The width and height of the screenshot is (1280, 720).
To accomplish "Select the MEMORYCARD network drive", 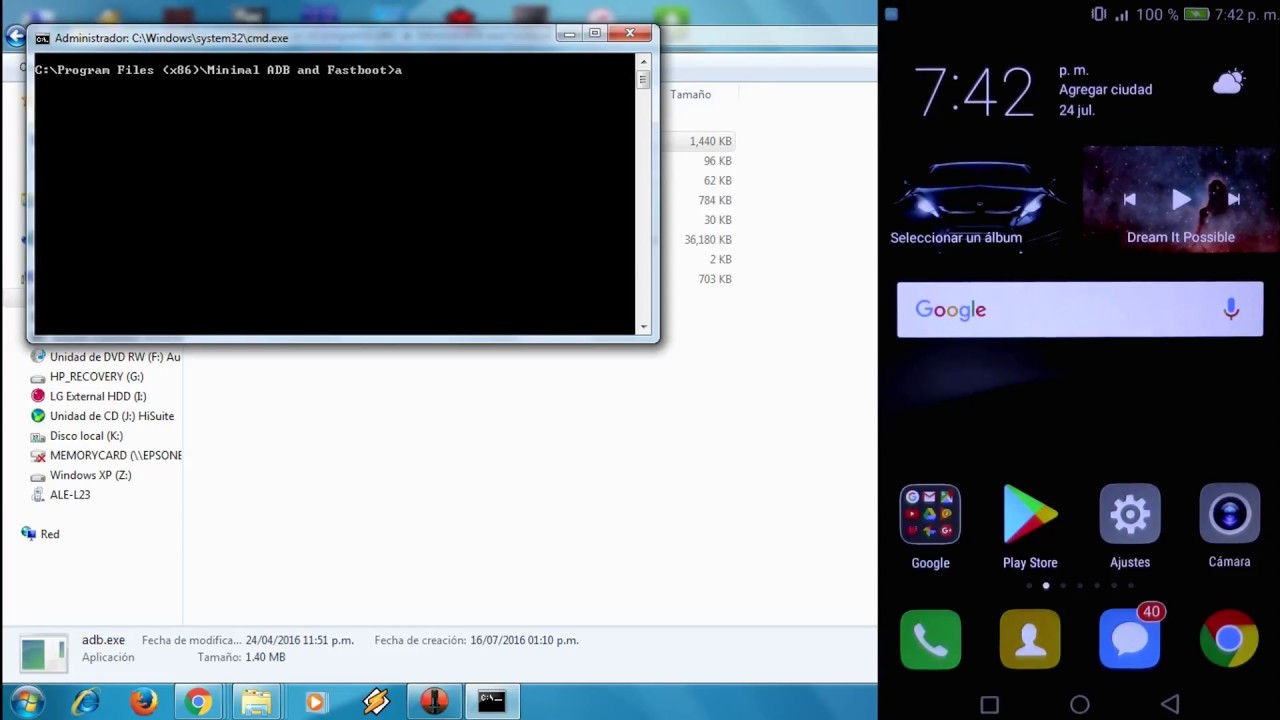I will pyautogui.click(x=106, y=455).
